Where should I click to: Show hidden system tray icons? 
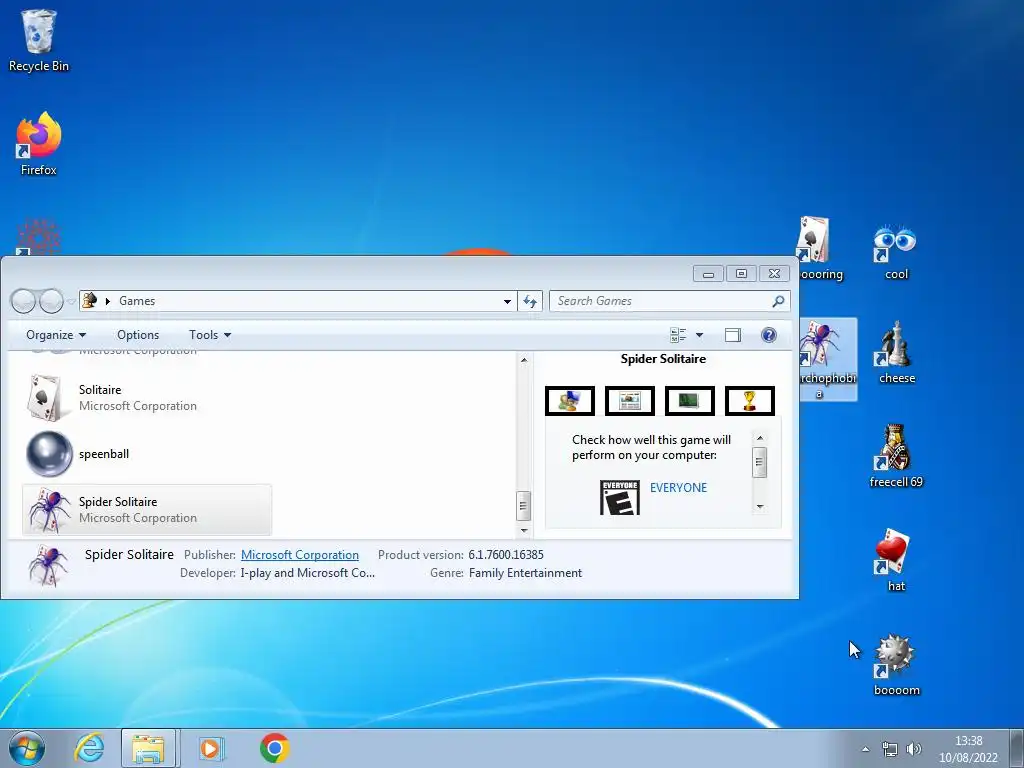coord(865,749)
